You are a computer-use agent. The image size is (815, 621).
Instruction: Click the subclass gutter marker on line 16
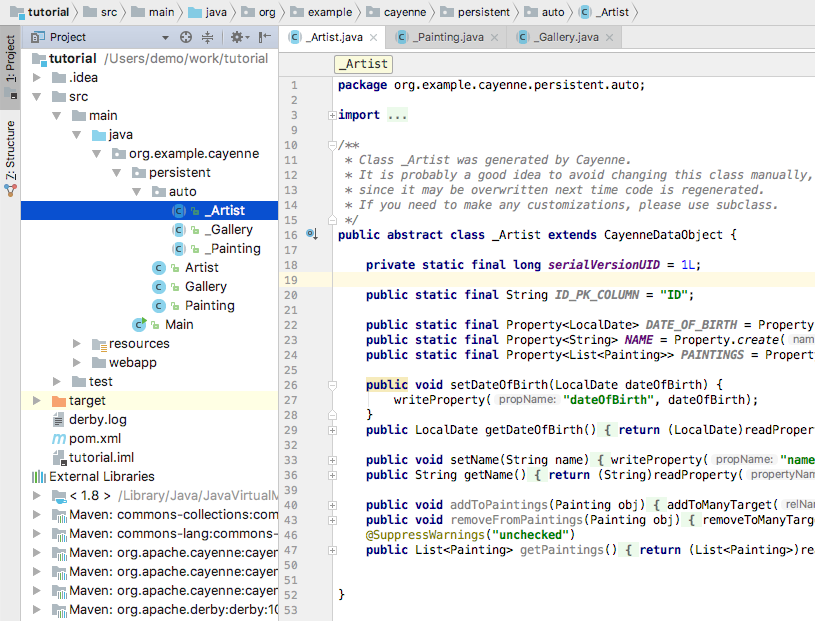(x=311, y=235)
